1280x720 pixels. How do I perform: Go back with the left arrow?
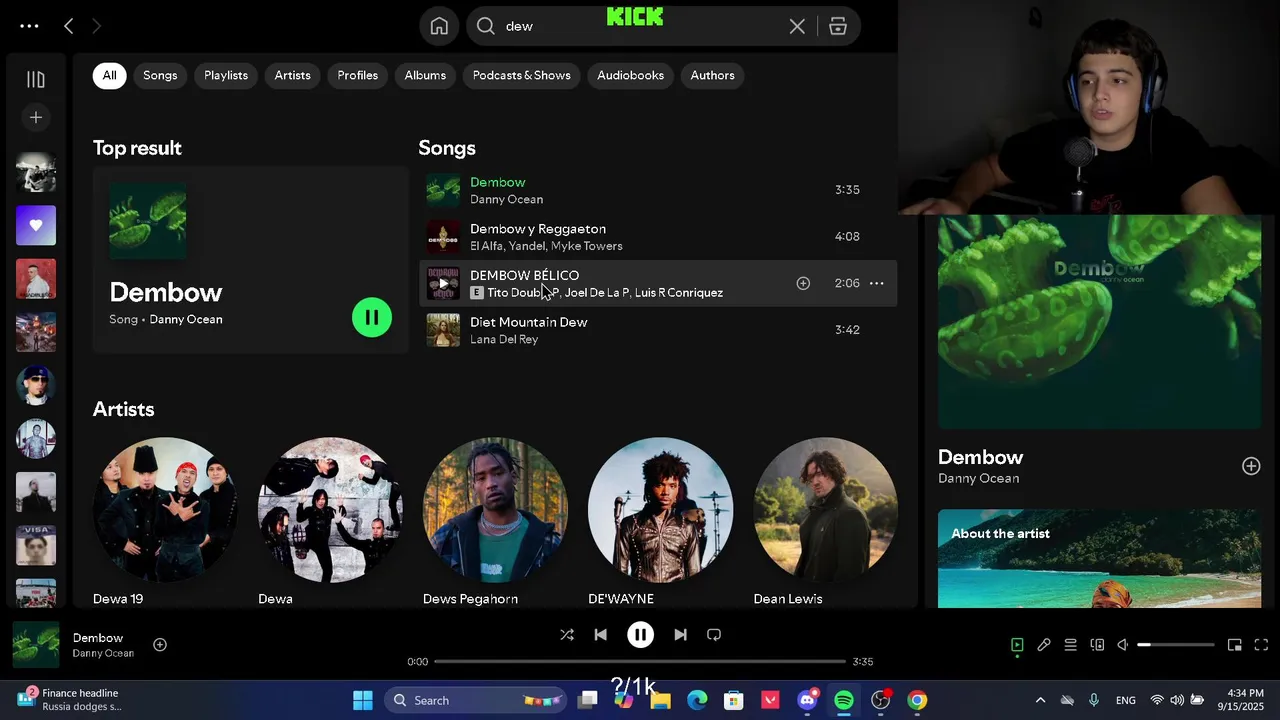coord(68,26)
